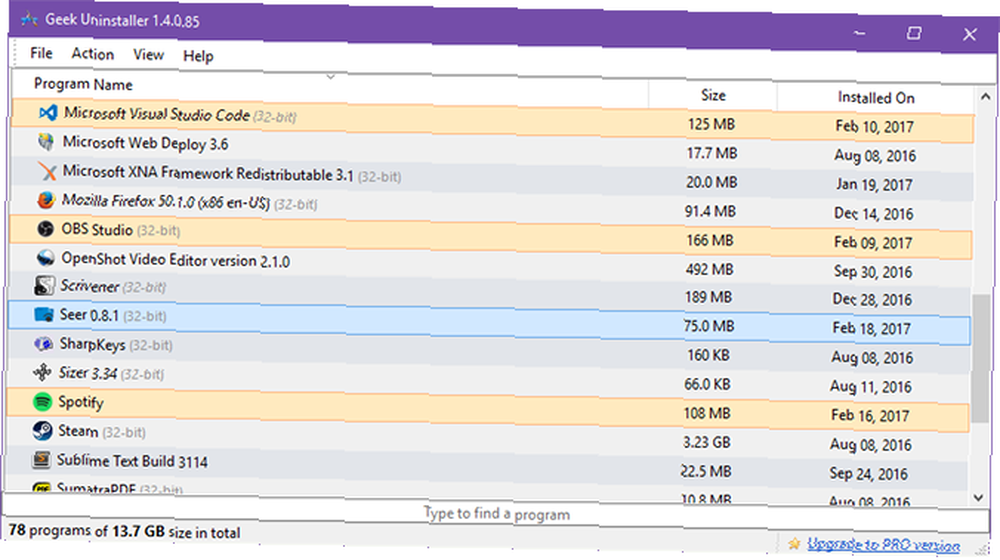1000x560 pixels.
Task: Sort by Installed On column header
Action: tap(876, 98)
